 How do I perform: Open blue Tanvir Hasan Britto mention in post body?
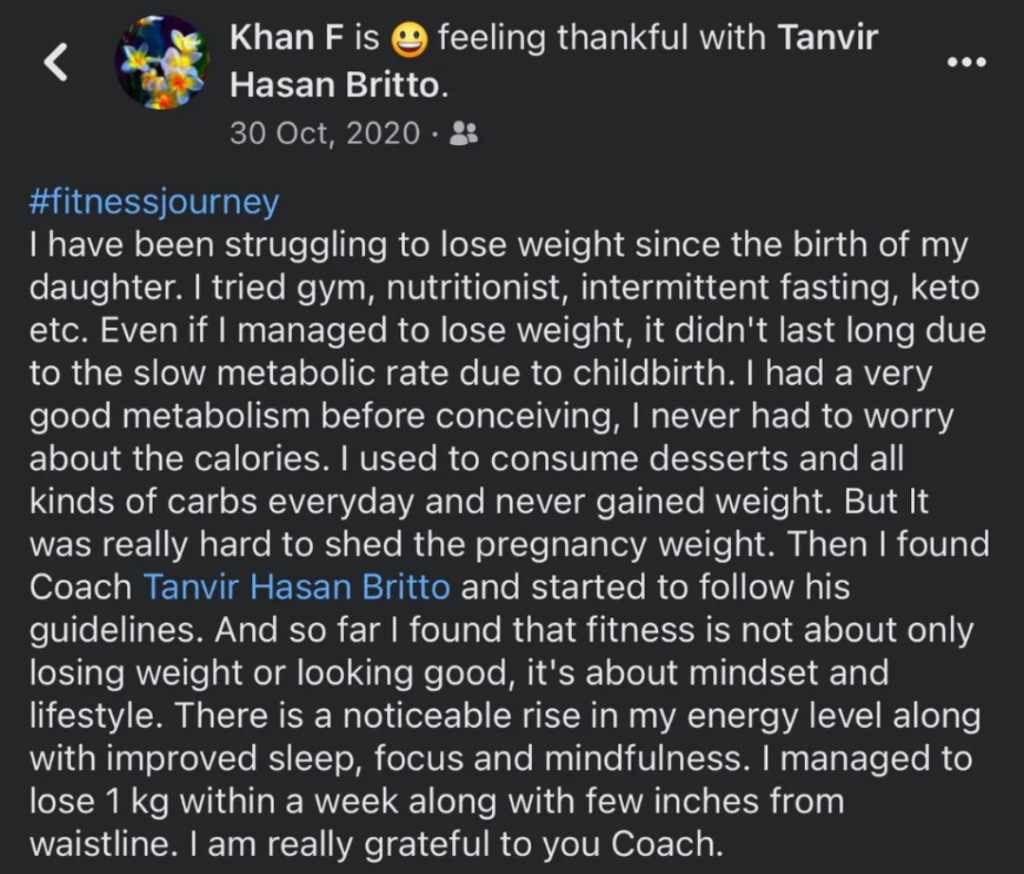tap(296, 587)
